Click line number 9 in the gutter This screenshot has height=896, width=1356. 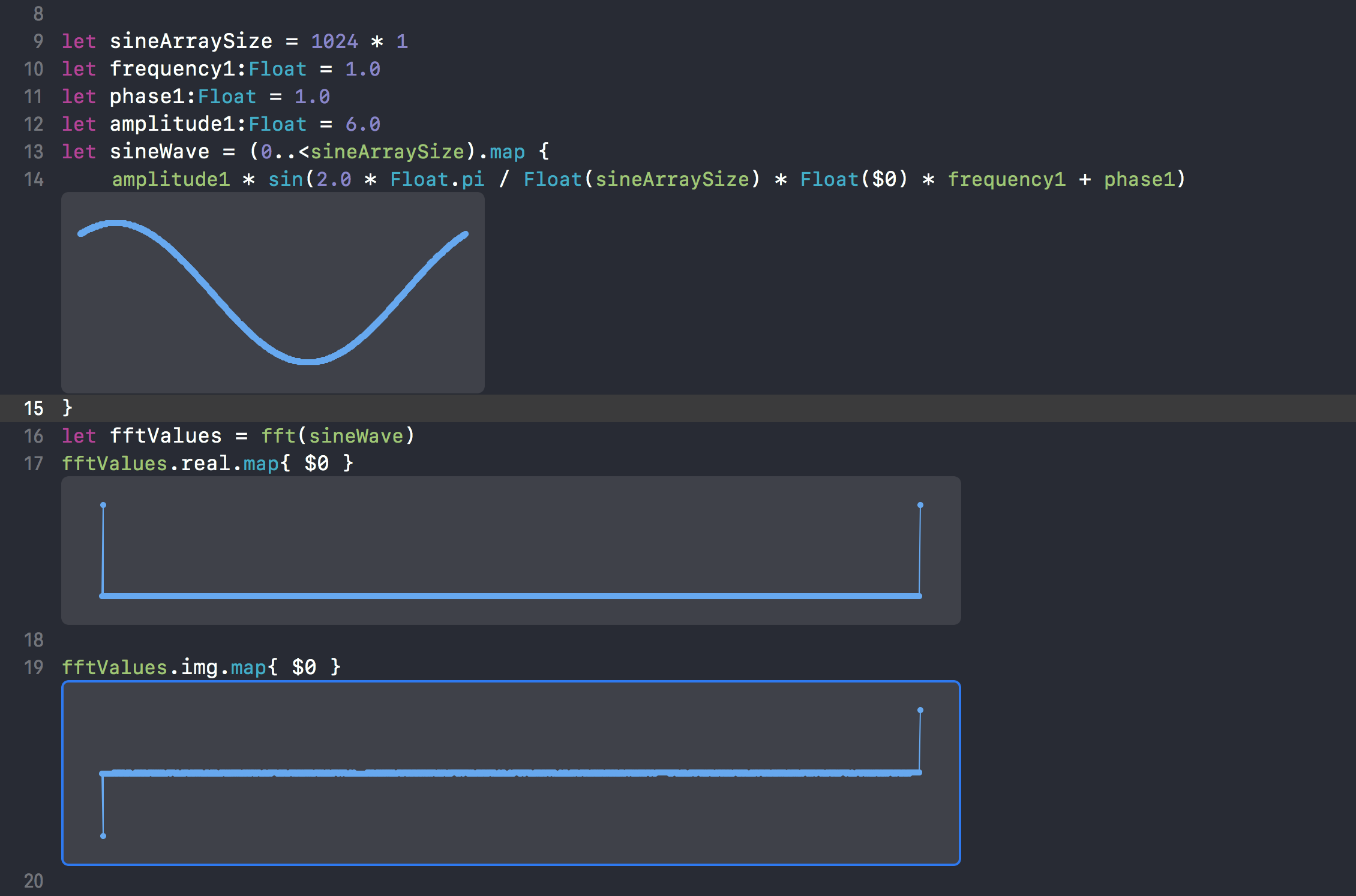pyautogui.click(x=38, y=41)
